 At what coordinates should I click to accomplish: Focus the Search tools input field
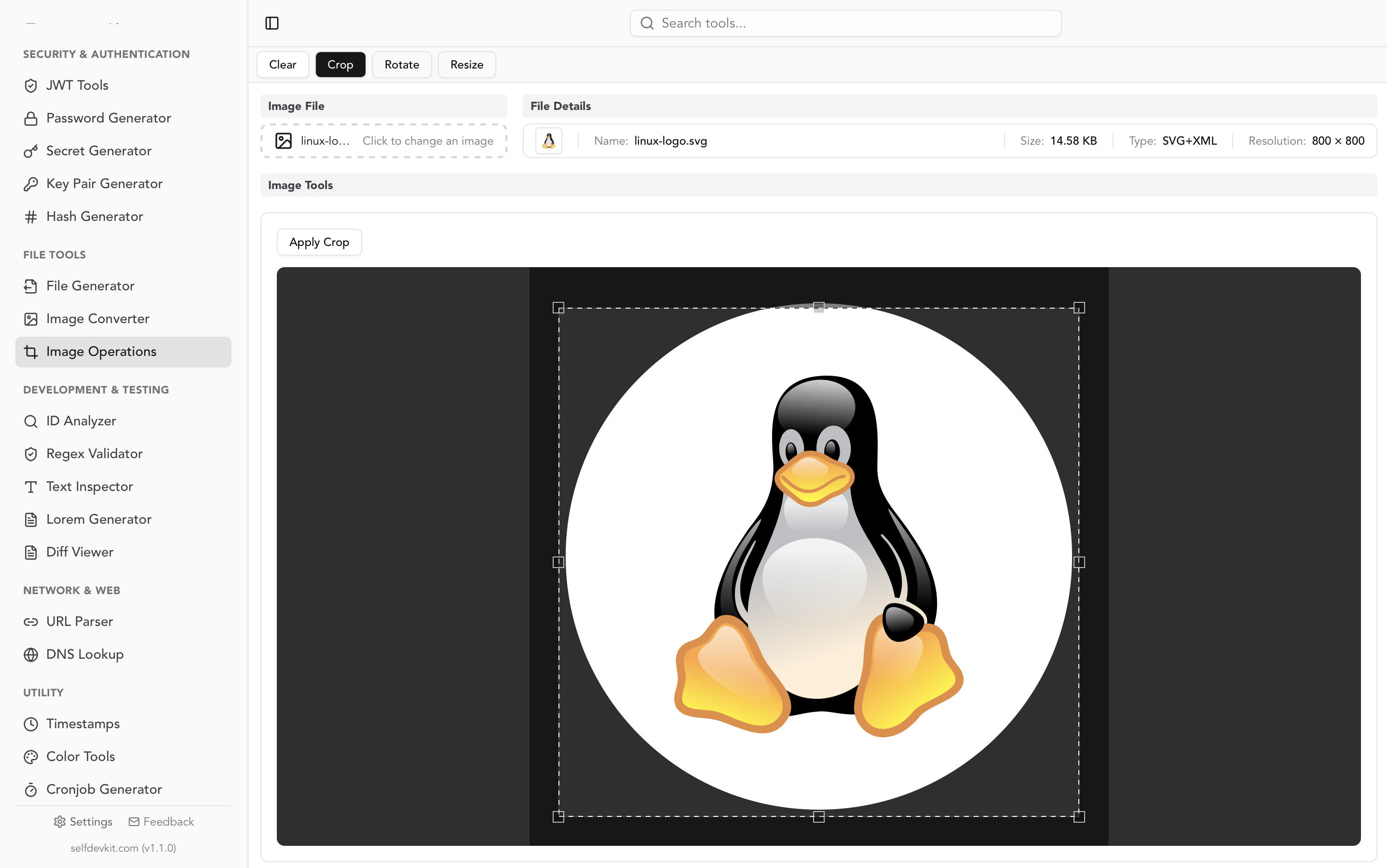[845, 23]
